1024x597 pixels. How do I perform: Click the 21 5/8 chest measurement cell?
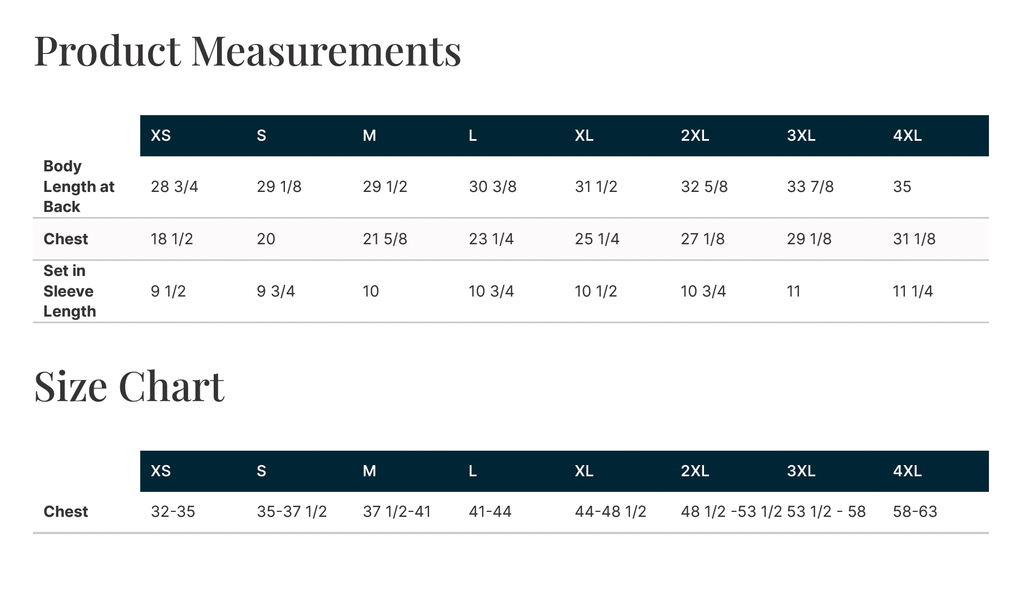tap(385, 239)
